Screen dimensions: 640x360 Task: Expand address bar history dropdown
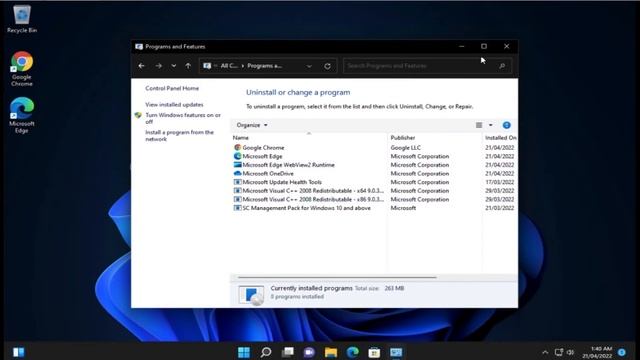click(309, 66)
